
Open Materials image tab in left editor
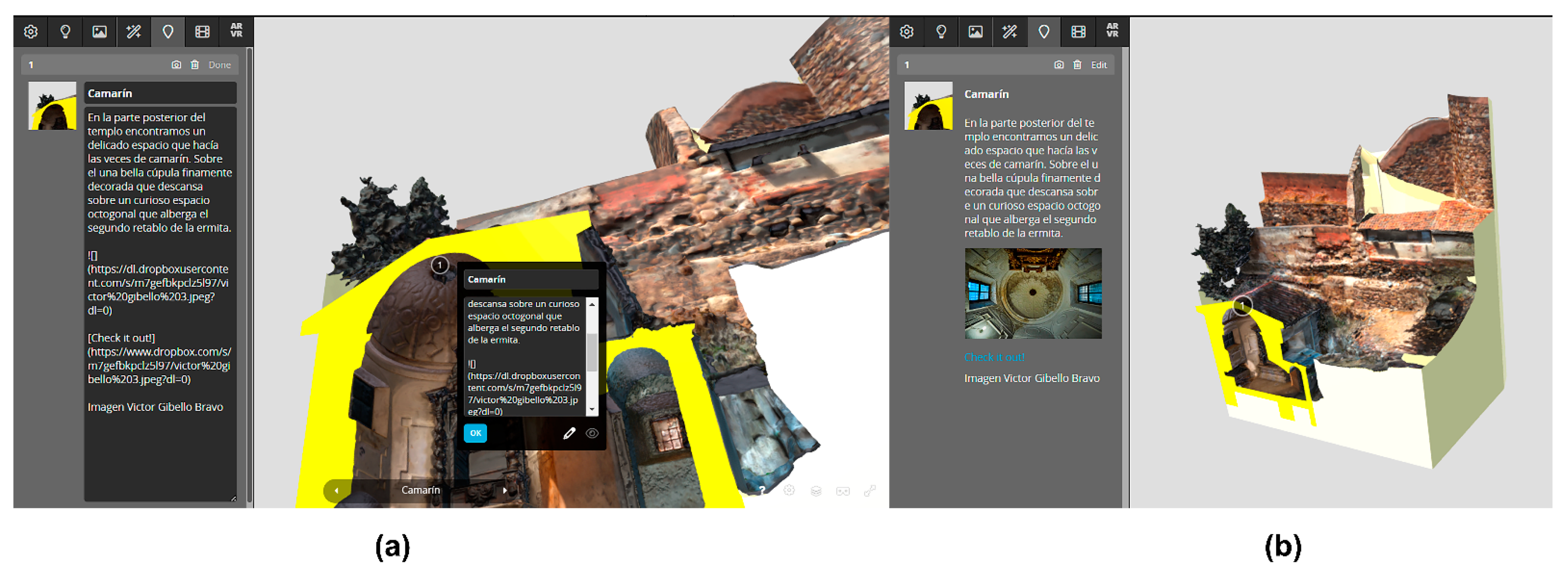tap(99, 32)
